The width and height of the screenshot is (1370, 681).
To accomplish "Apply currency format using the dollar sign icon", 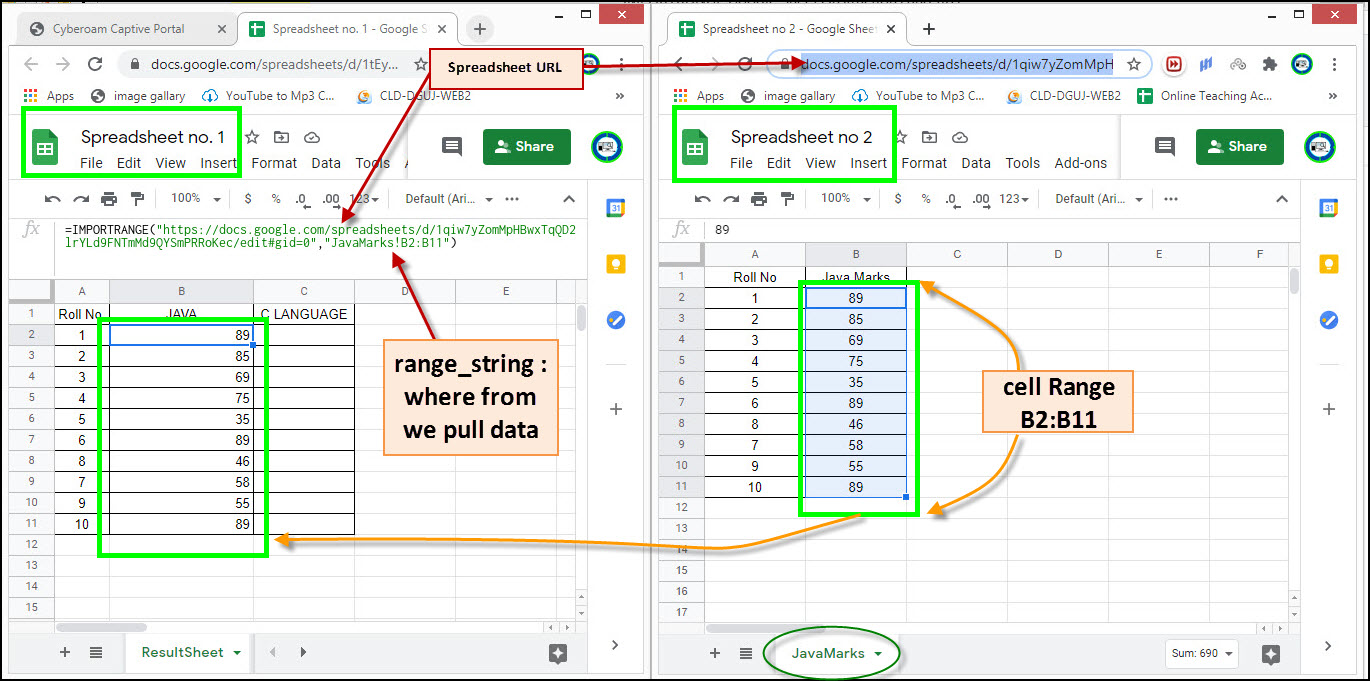I will click(x=899, y=198).
